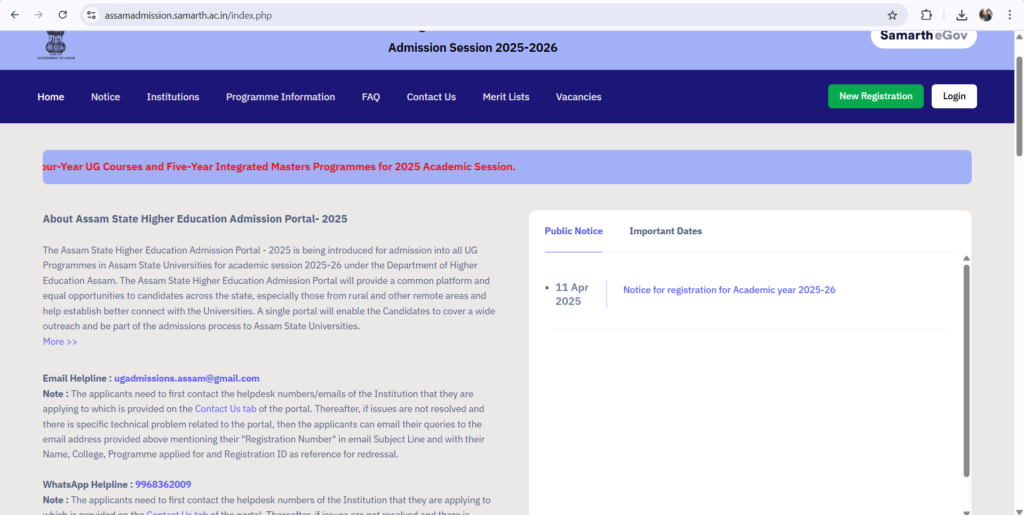Click Contact Us tab link in email note
The image size is (1024, 515).
(x=225, y=409)
